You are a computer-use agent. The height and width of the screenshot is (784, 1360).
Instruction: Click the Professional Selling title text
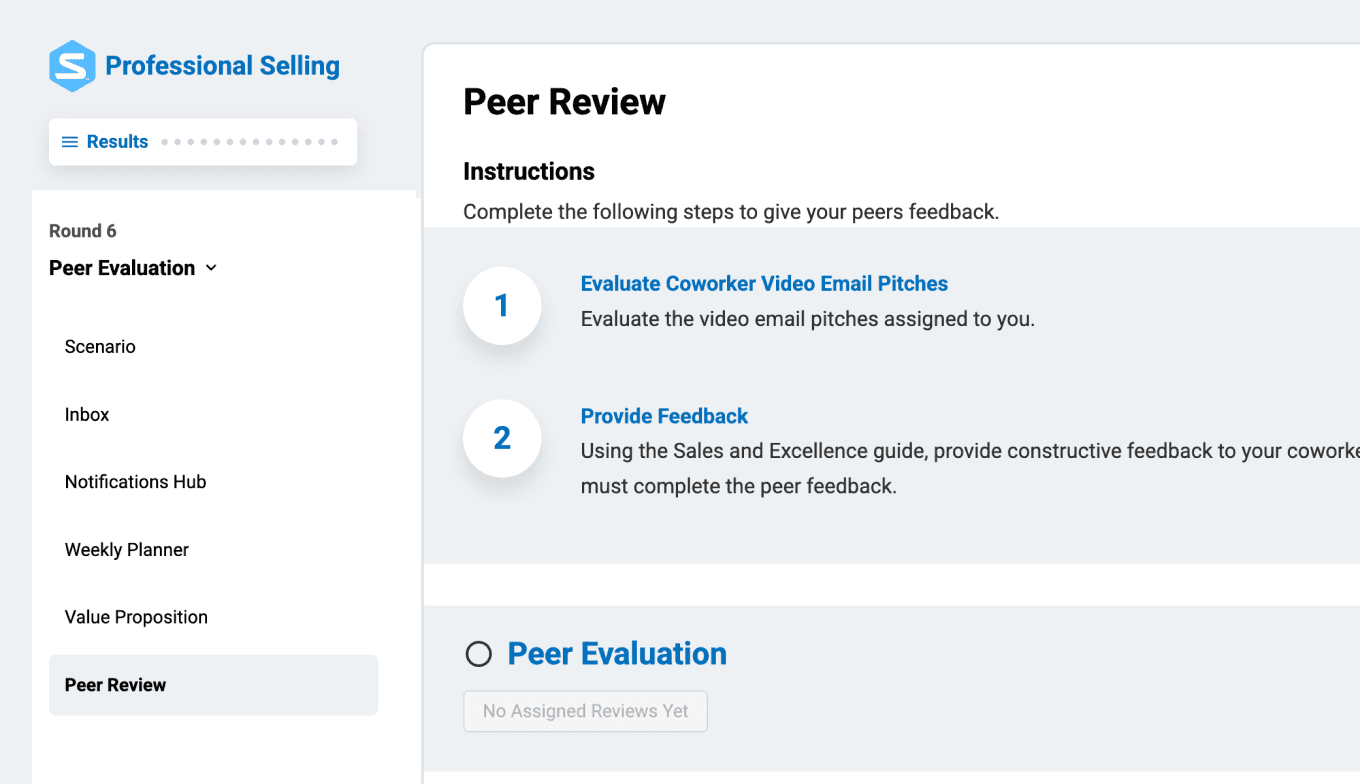click(x=222, y=66)
